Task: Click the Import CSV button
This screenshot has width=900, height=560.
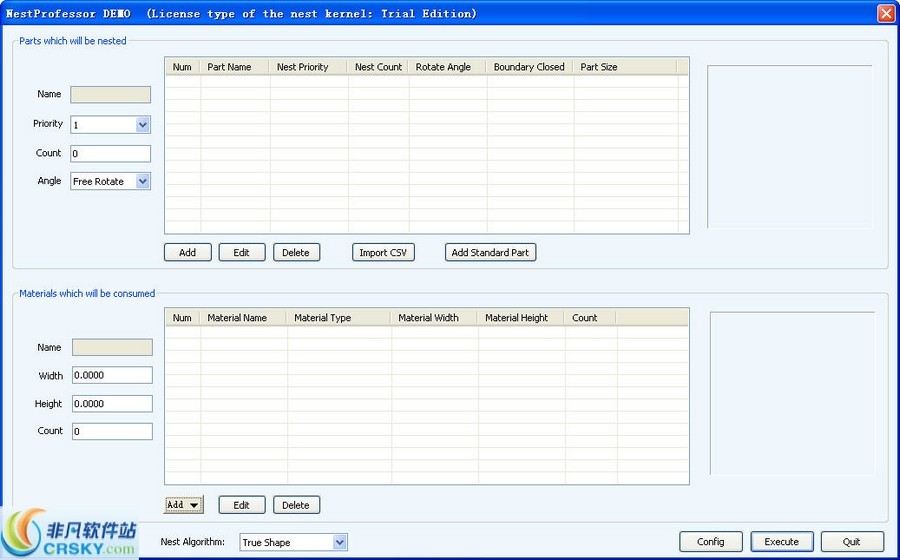Action: [x=383, y=252]
